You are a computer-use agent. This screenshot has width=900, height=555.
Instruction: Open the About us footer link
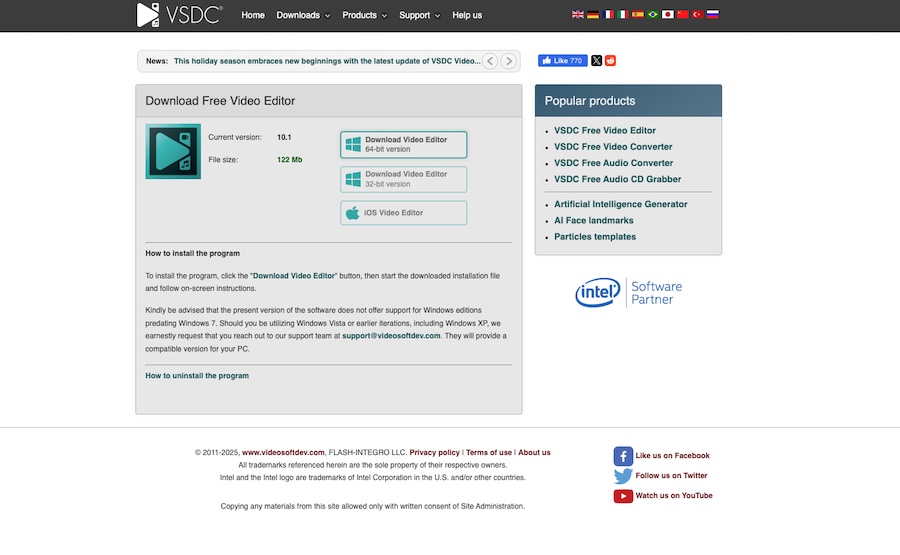pyautogui.click(x=534, y=452)
